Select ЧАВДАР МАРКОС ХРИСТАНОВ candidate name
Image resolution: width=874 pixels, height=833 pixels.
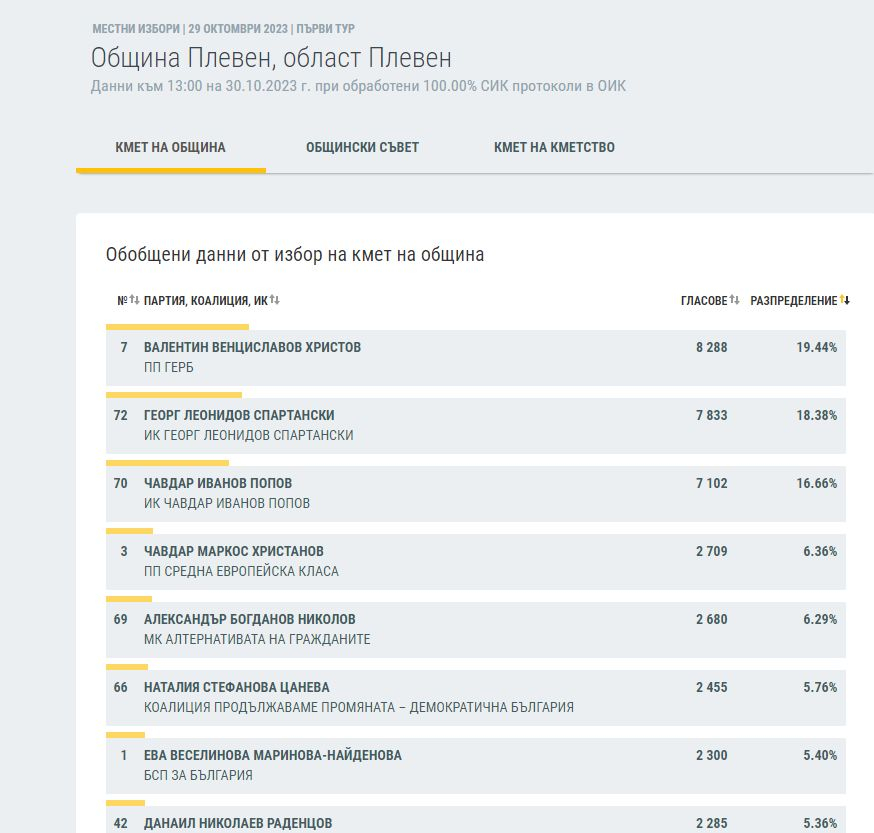pos(234,551)
